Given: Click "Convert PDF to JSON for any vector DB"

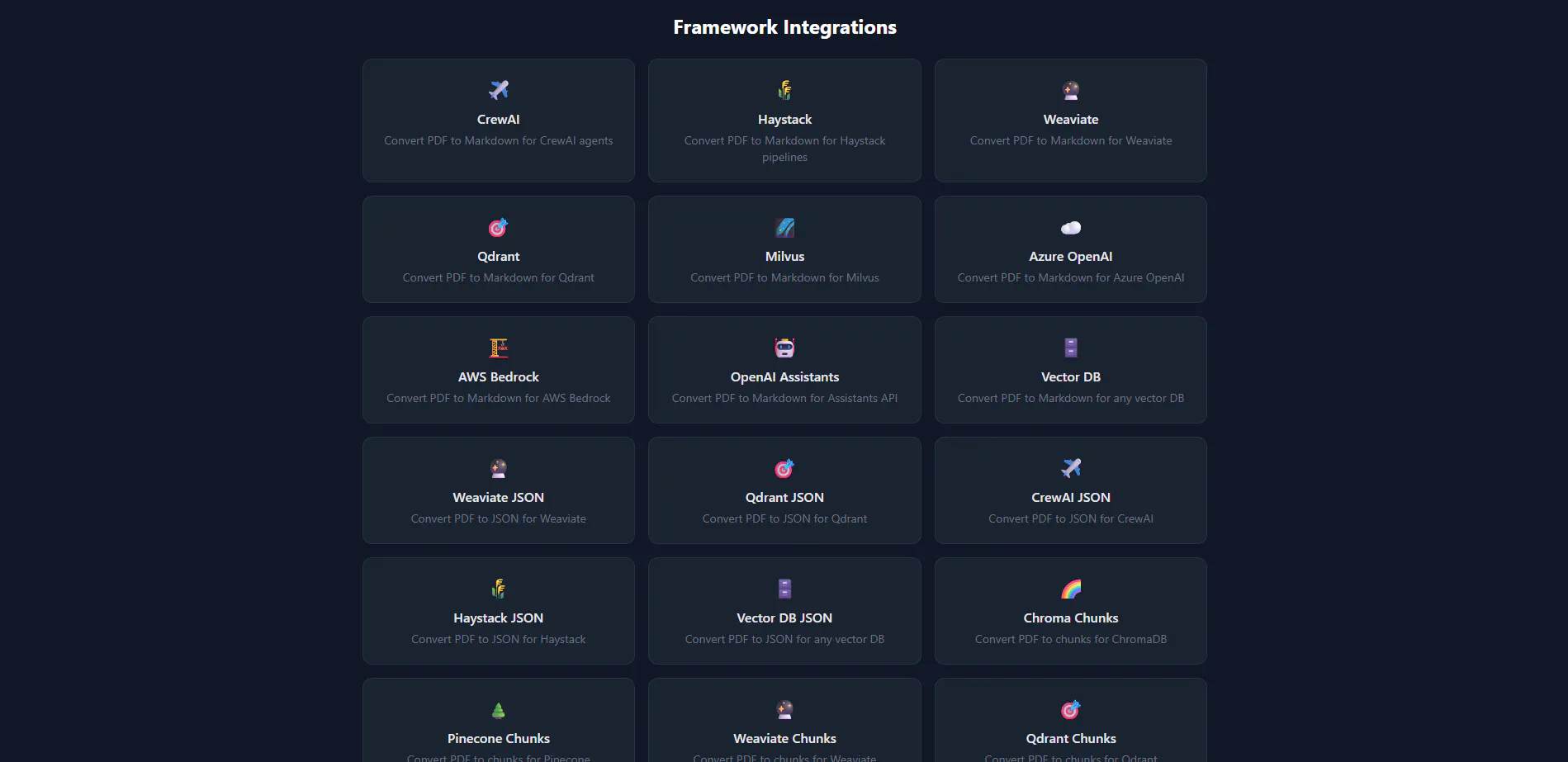Looking at the screenshot, I should (x=784, y=640).
